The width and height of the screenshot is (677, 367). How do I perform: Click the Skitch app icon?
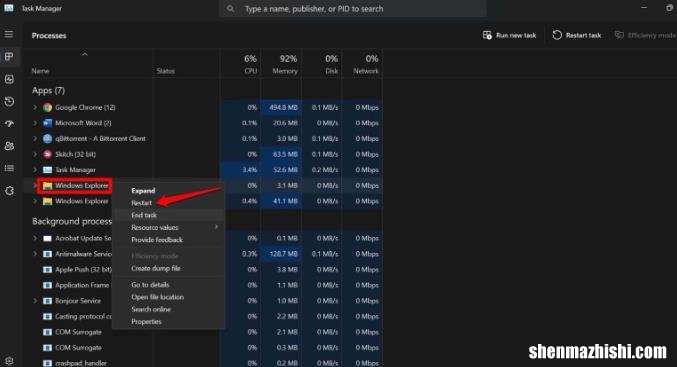(47, 154)
